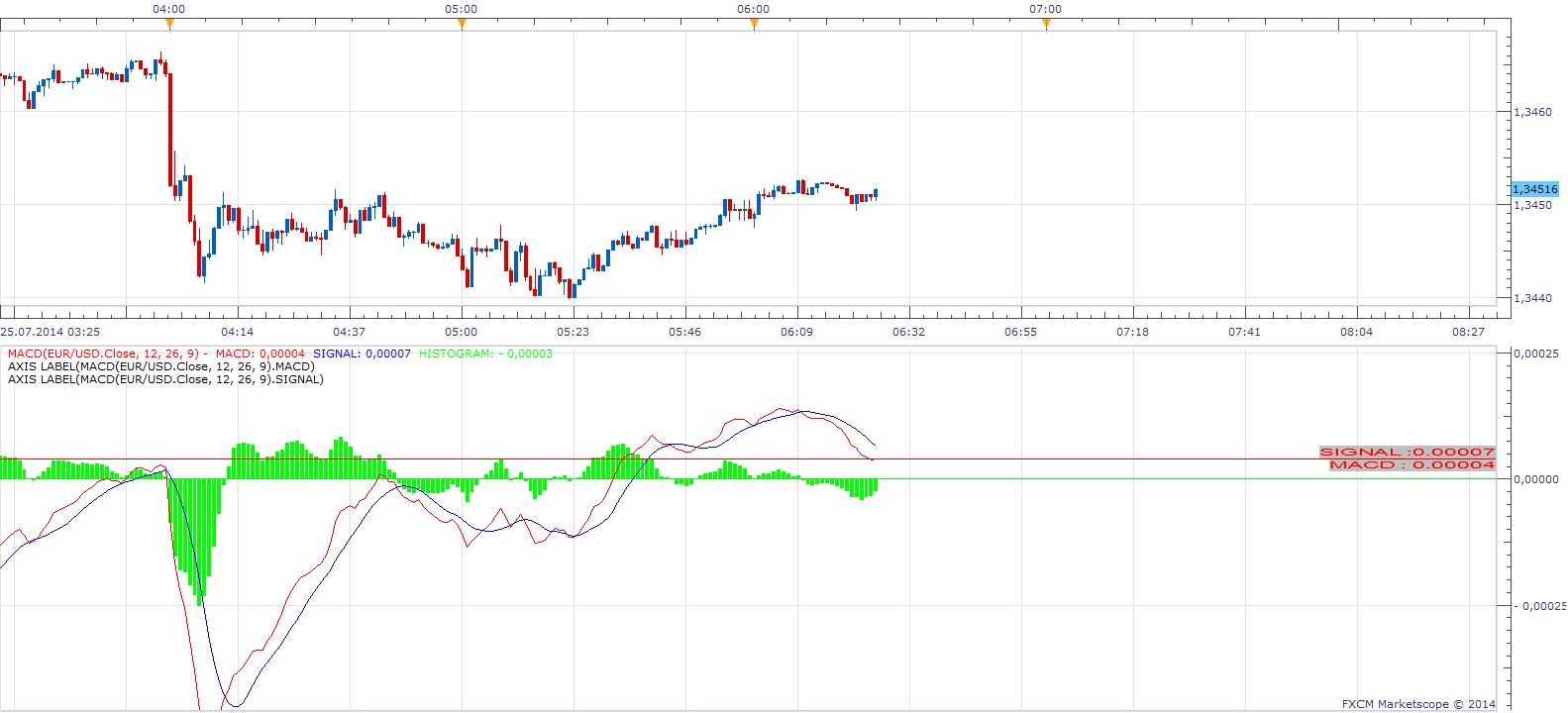The image size is (1568, 713).
Task: Select the current price label 1,34516
Action: [1535, 189]
